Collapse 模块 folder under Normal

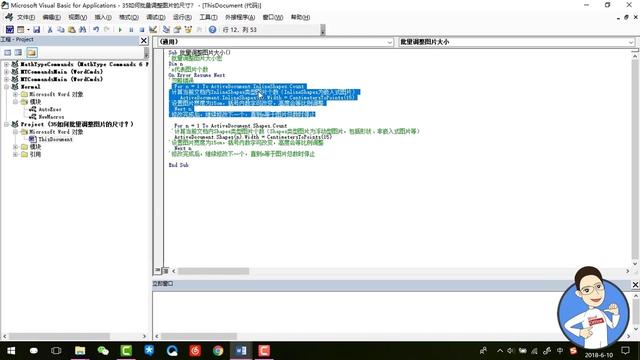16,102
